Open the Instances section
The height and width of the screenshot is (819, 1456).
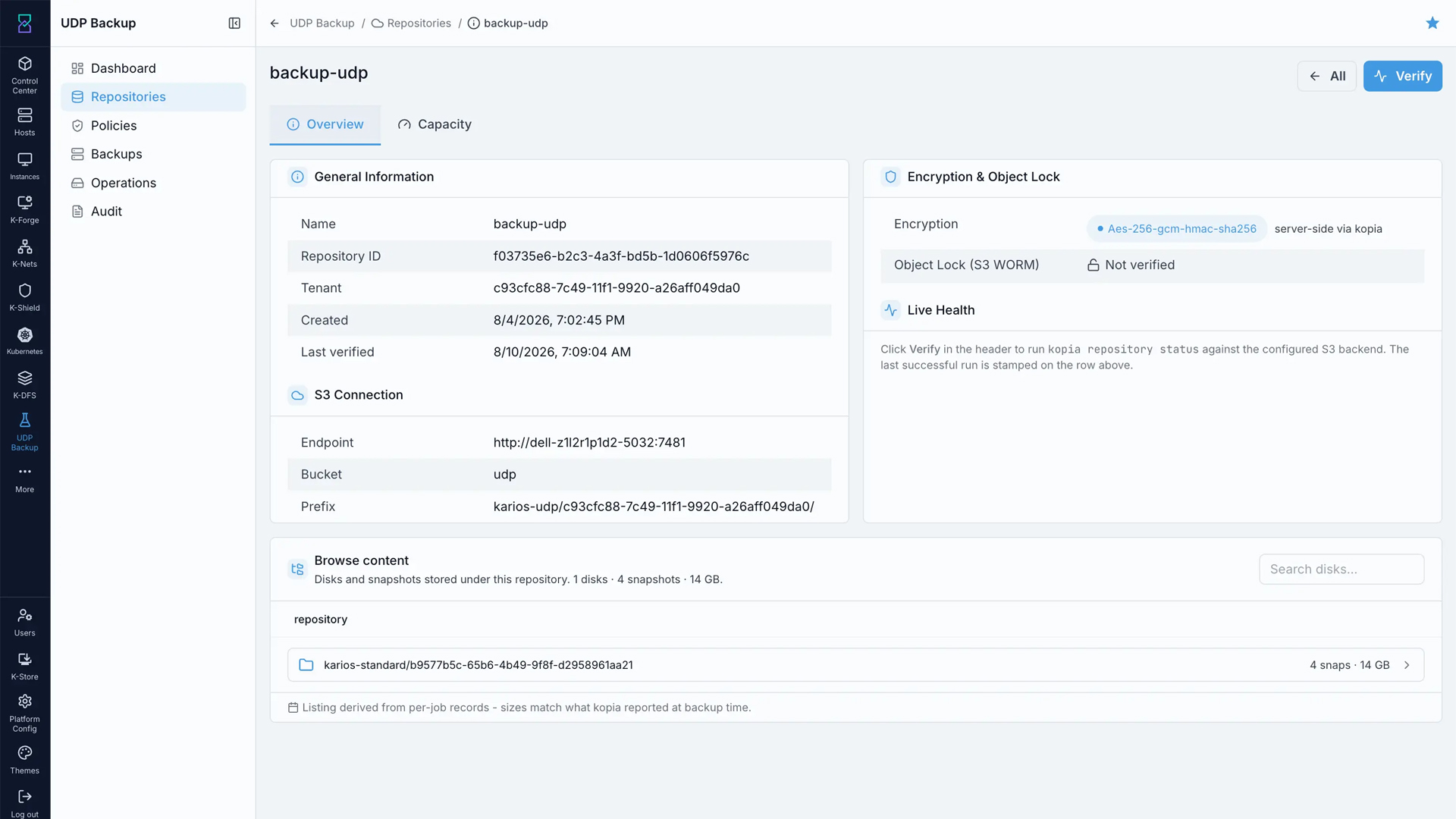(25, 165)
